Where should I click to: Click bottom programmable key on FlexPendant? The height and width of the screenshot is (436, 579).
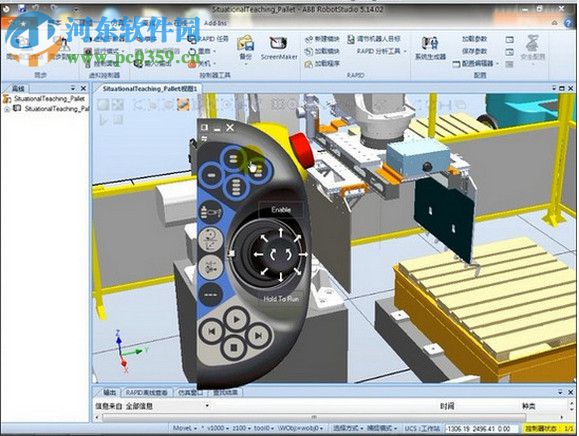[236, 187]
